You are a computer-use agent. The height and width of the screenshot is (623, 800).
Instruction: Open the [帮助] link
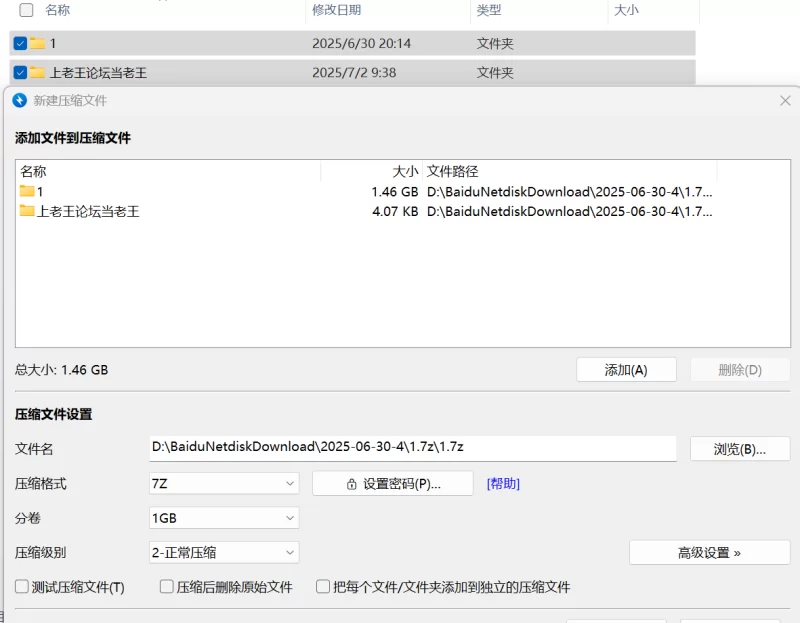click(x=503, y=484)
